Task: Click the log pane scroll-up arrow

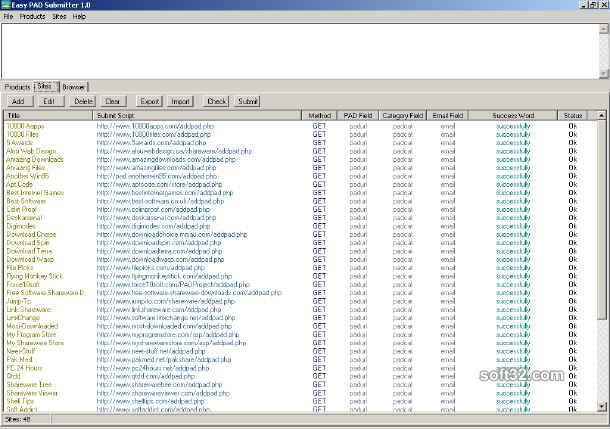Action: pyautogui.click(x=603, y=28)
